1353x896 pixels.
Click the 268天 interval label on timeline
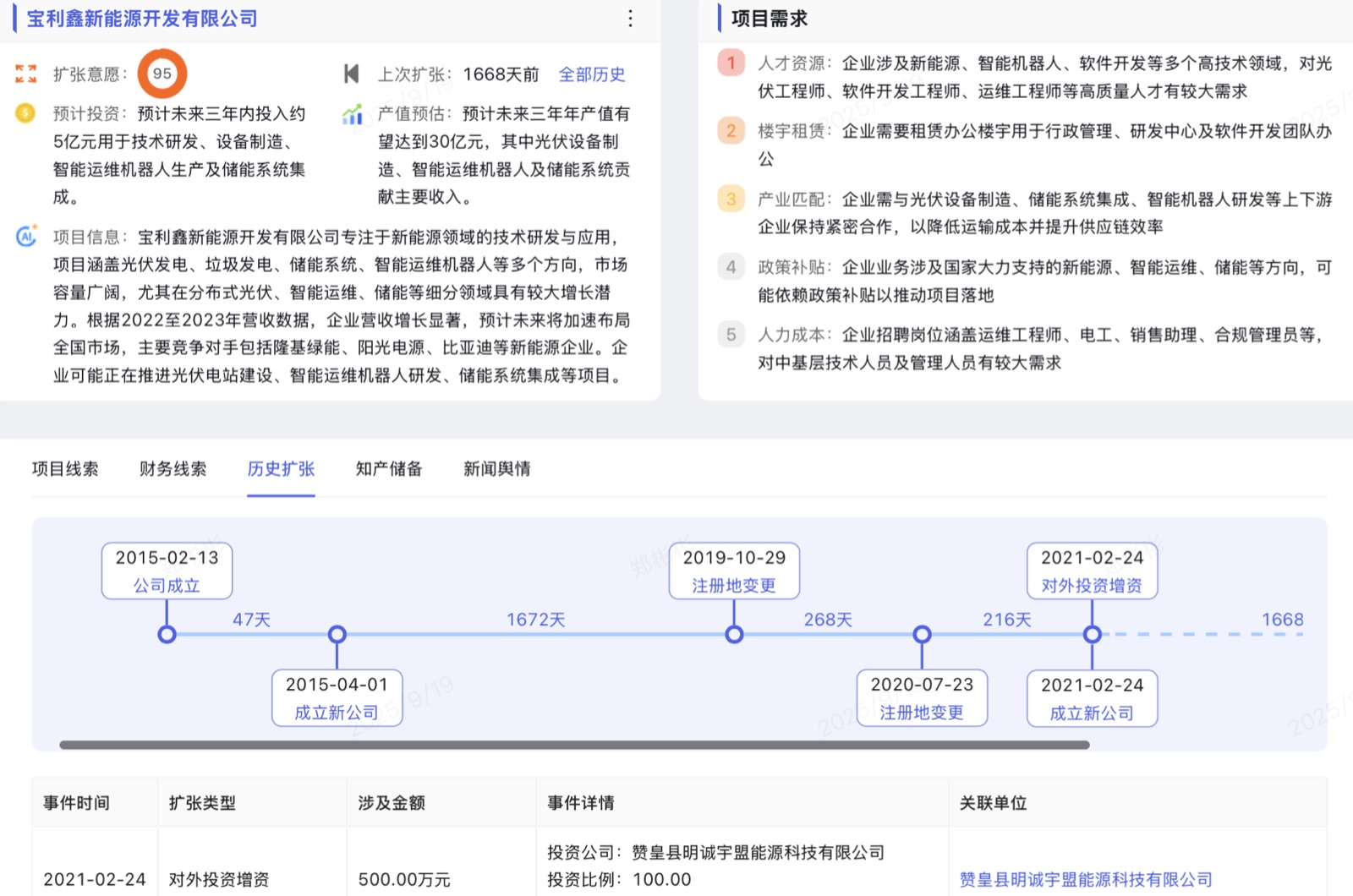[828, 620]
